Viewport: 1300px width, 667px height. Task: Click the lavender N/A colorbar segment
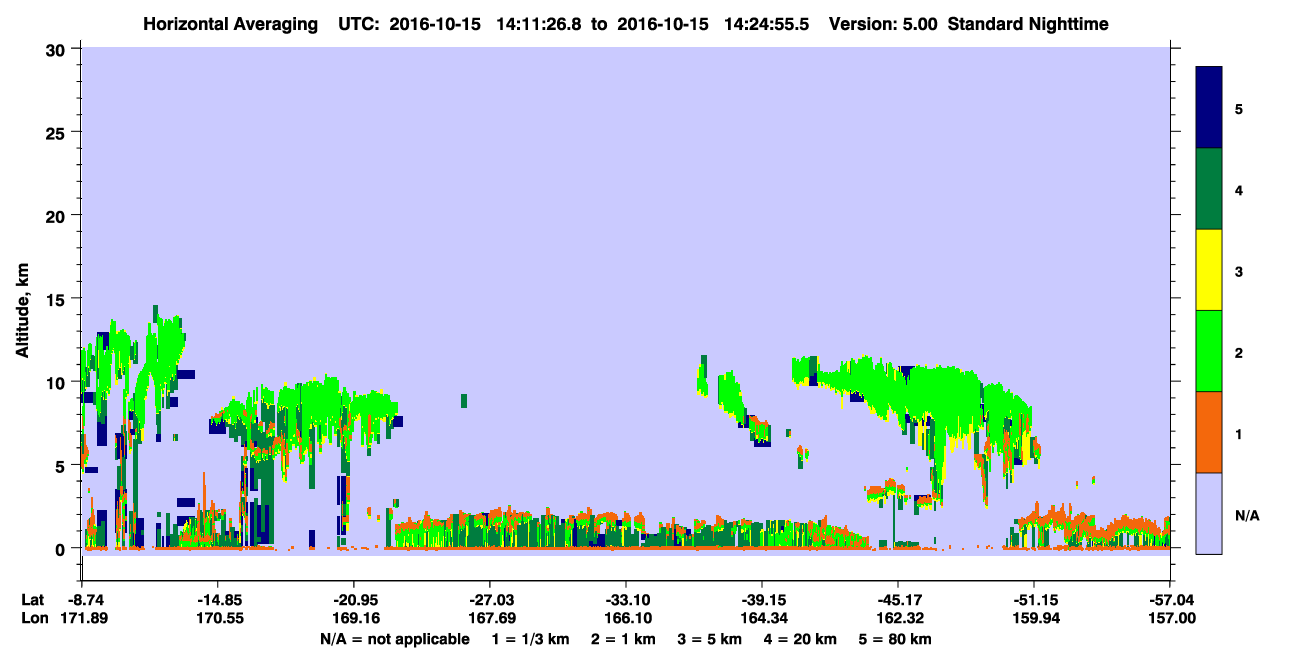pos(1209,513)
